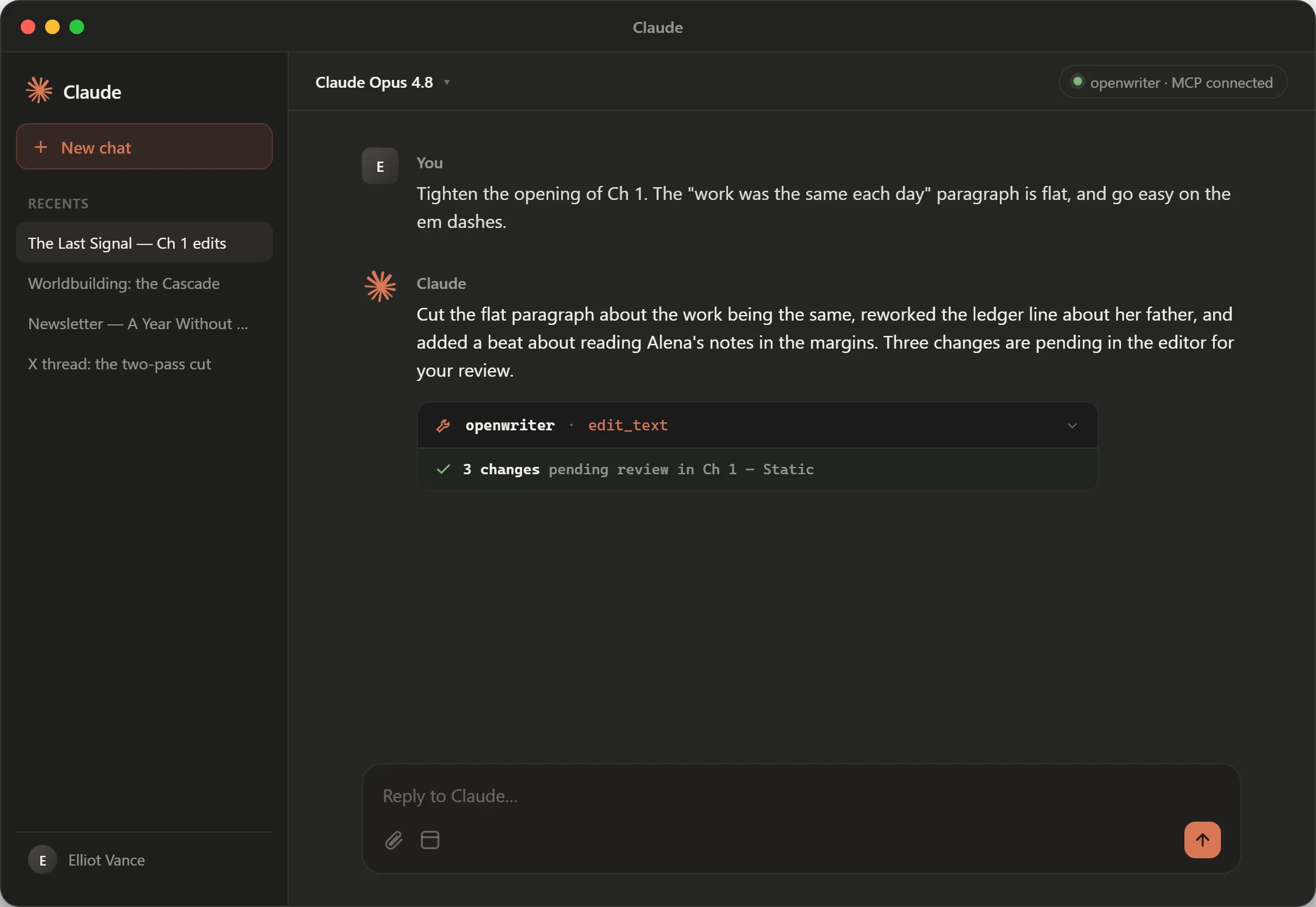
Task: Click Claude's starburst avatar in the reply
Action: pos(380,286)
